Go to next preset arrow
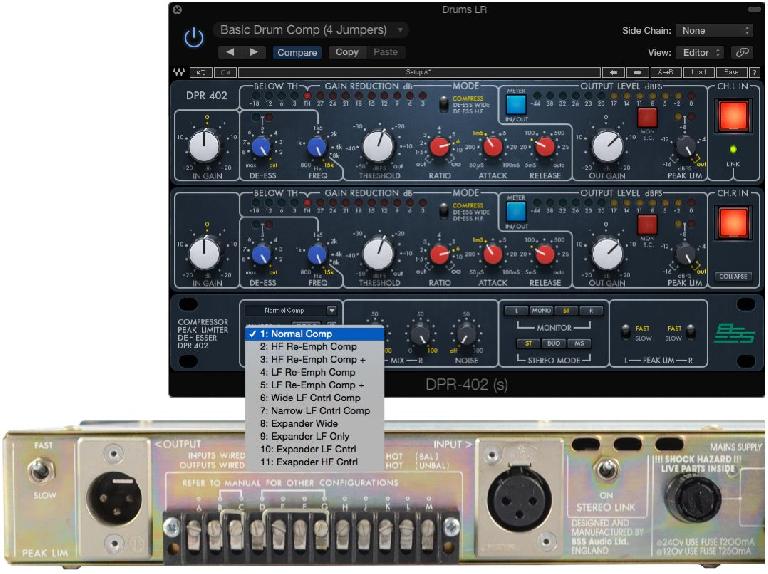The image size is (768, 574). pos(253,52)
